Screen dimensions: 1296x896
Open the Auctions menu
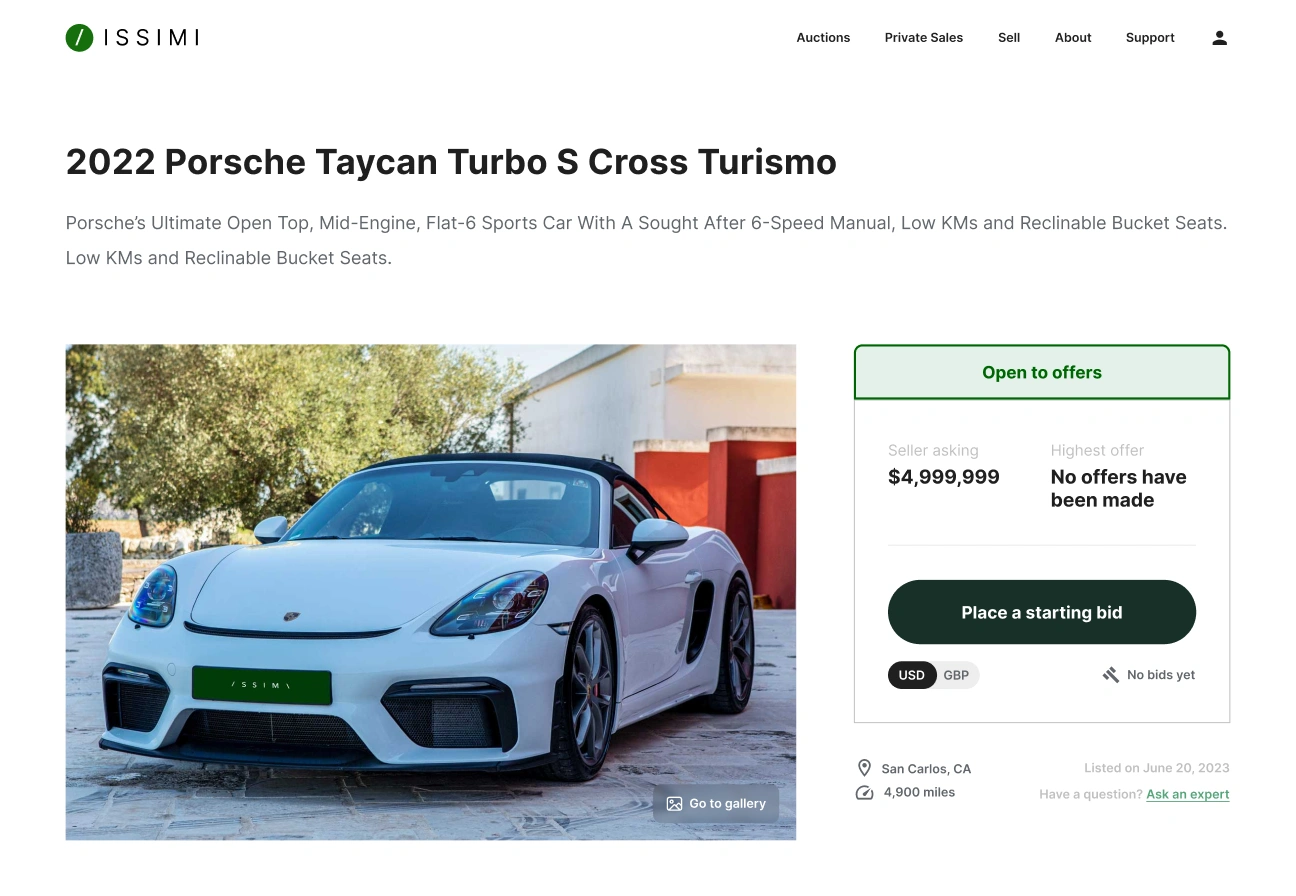click(823, 38)
